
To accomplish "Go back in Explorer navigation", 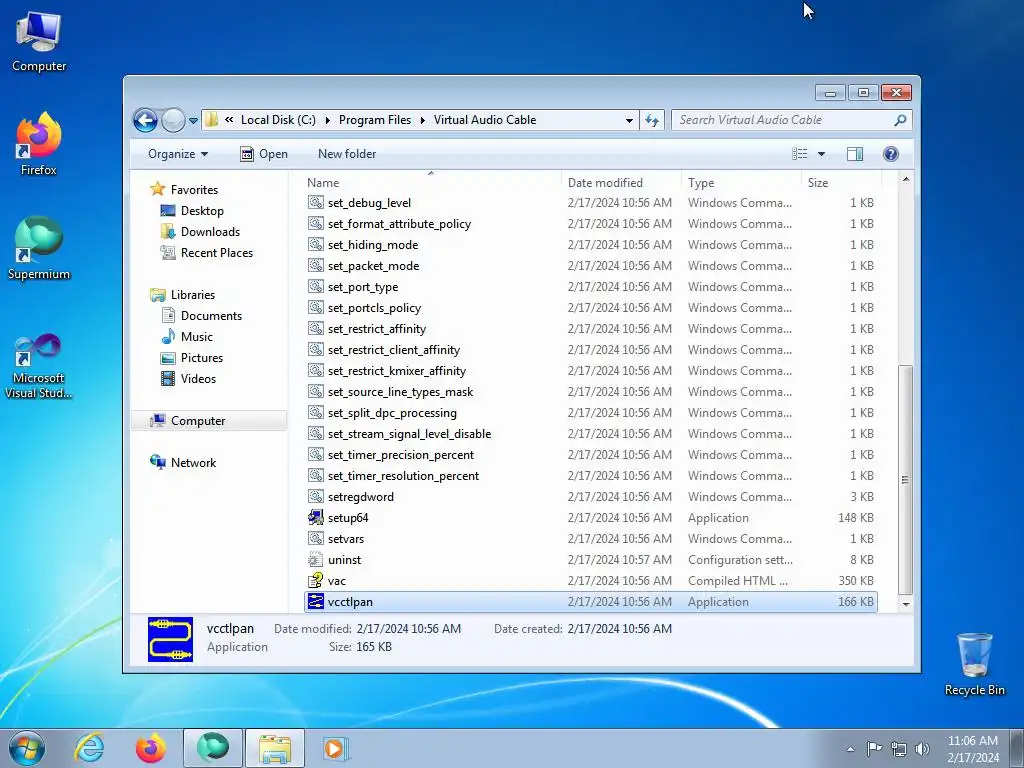I will 145,120.
